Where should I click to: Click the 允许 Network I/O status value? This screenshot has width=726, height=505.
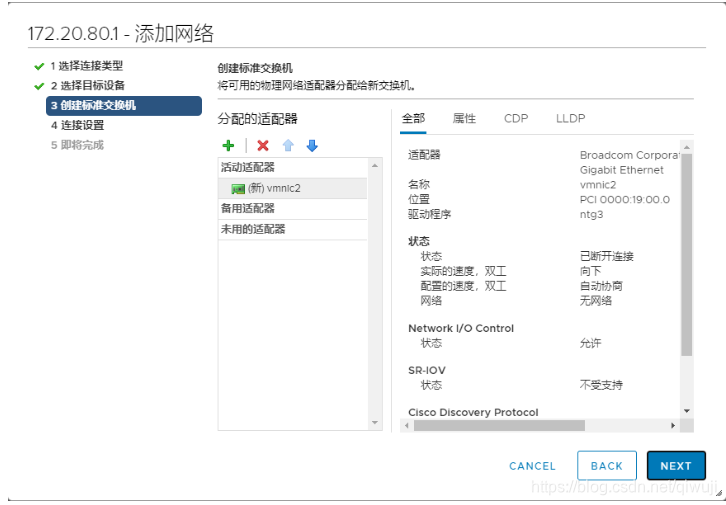(x=590, y=343)
